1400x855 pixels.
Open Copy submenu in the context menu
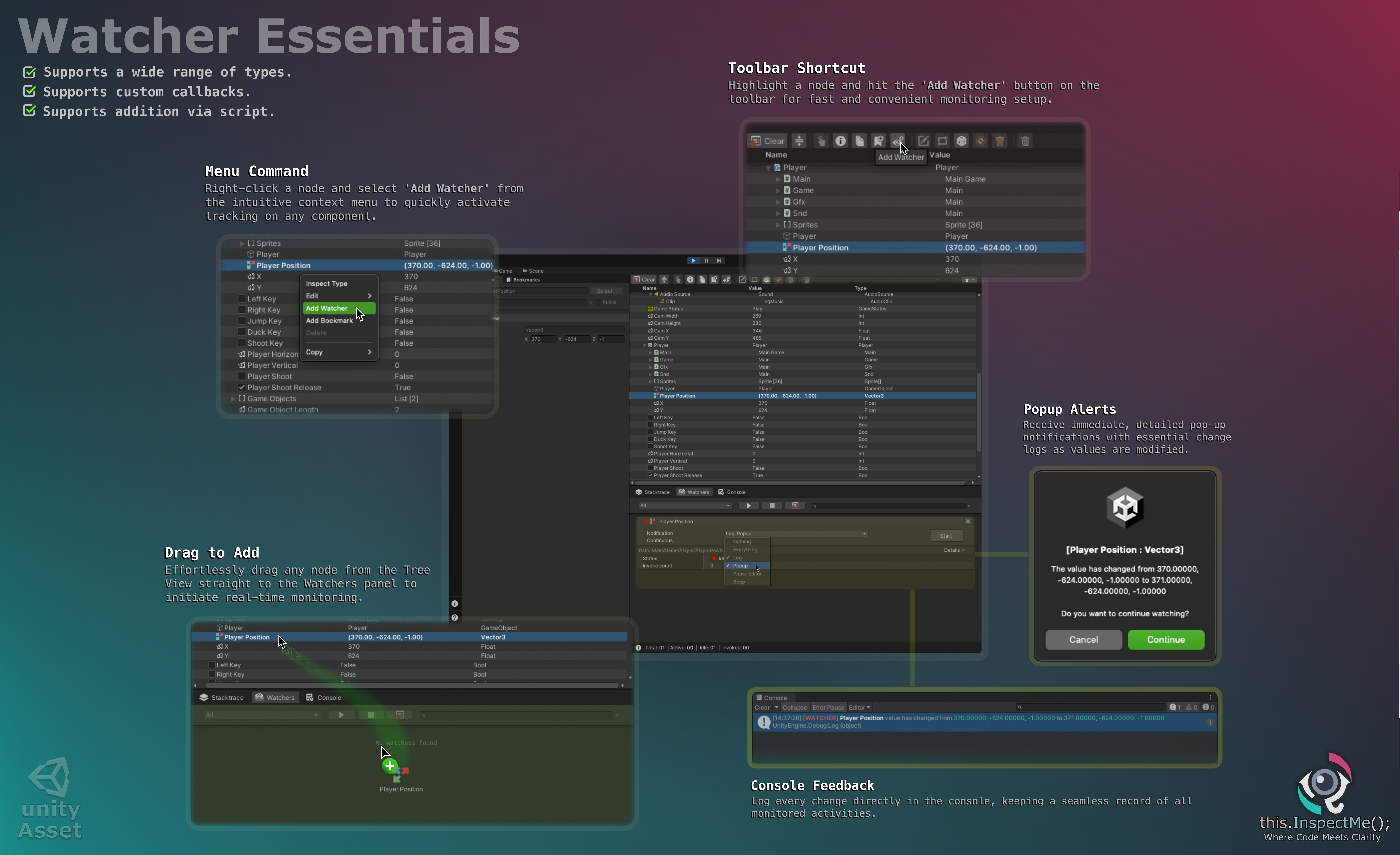click(x=339, y=352)
